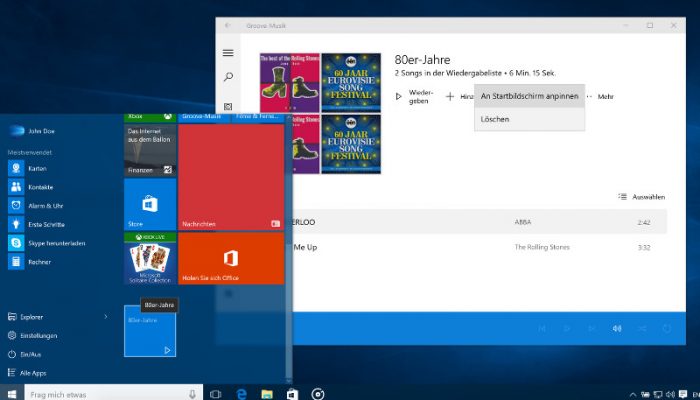Toggle repeat in the Groove playback bar
700x400 pixels.
[667, 329]
